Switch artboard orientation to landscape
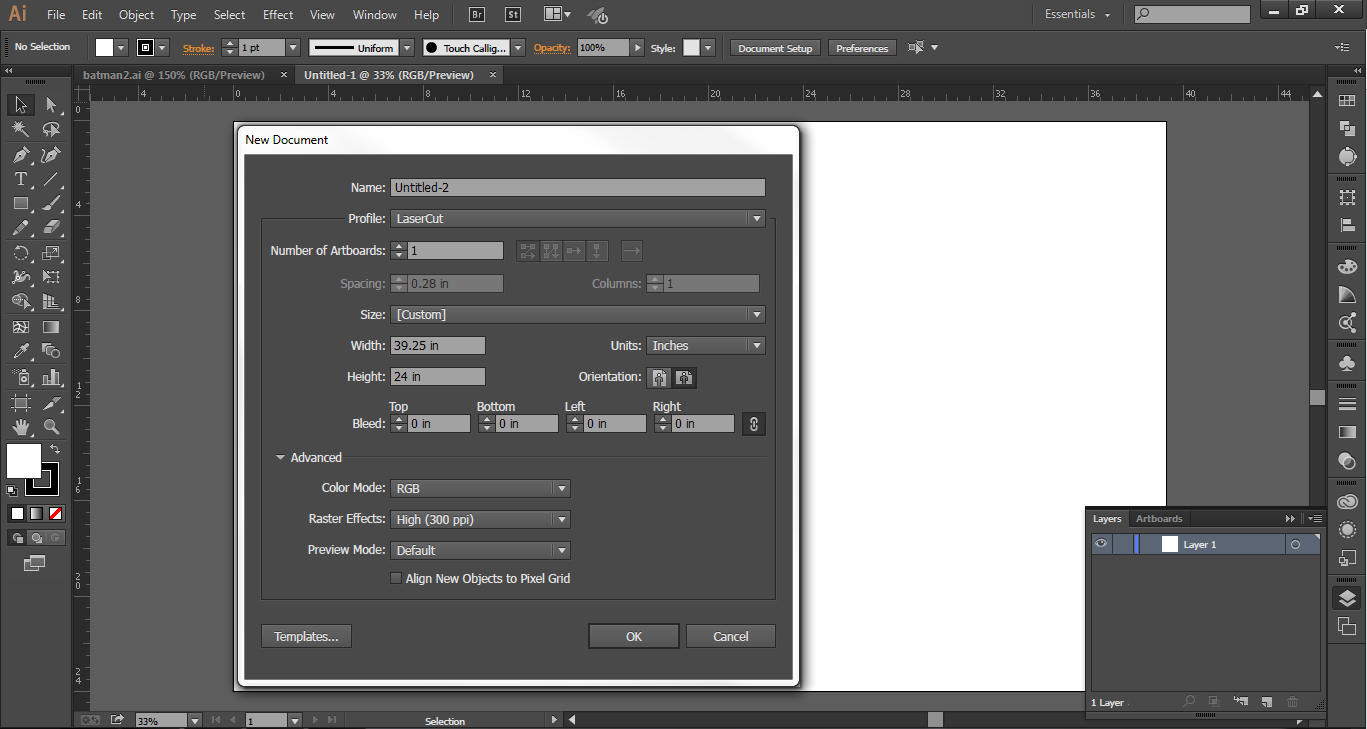The width and height of the screenshot is (1367, 729). 684,378
